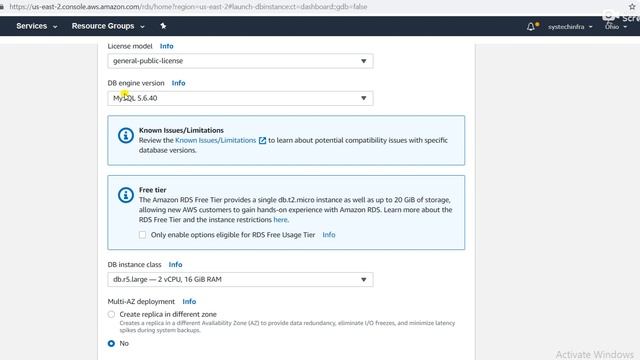Screen dimensions: 640x360
Task: Open Info link for Multi-AZ deployment
Action: tap(189, 301)
